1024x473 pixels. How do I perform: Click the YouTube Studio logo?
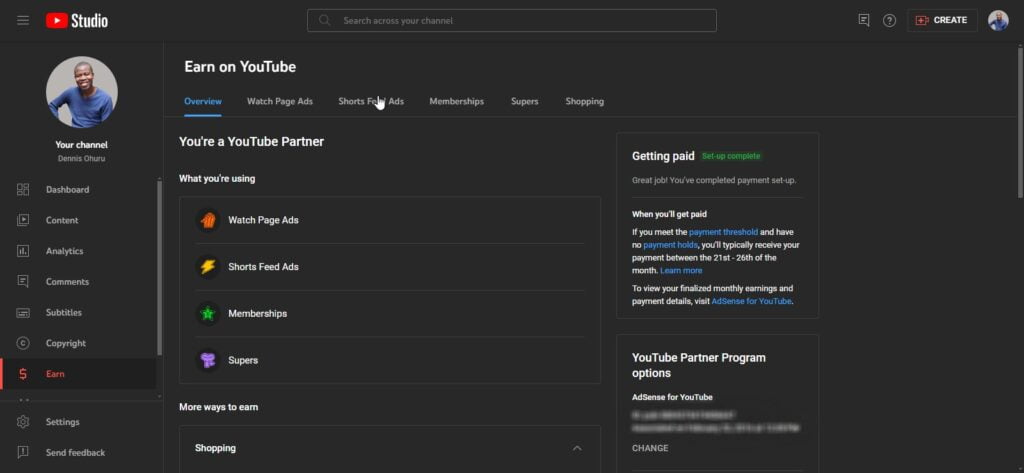pyautogui.click(x=77, y=20)
